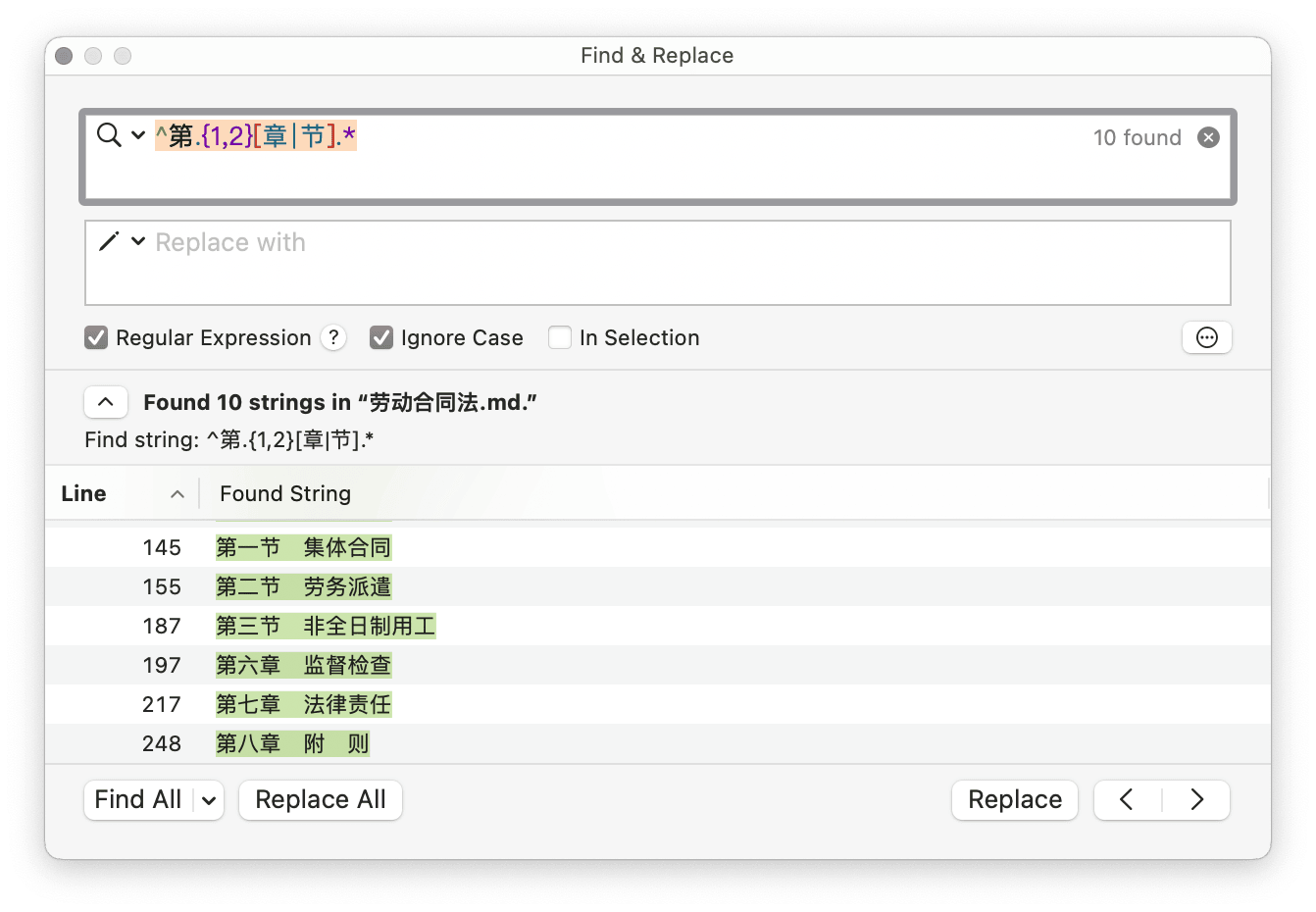Image resolution: width=1316 pixels, height=912 pixels.
Task: Click into the Replace with field
Action: (657, 263)
